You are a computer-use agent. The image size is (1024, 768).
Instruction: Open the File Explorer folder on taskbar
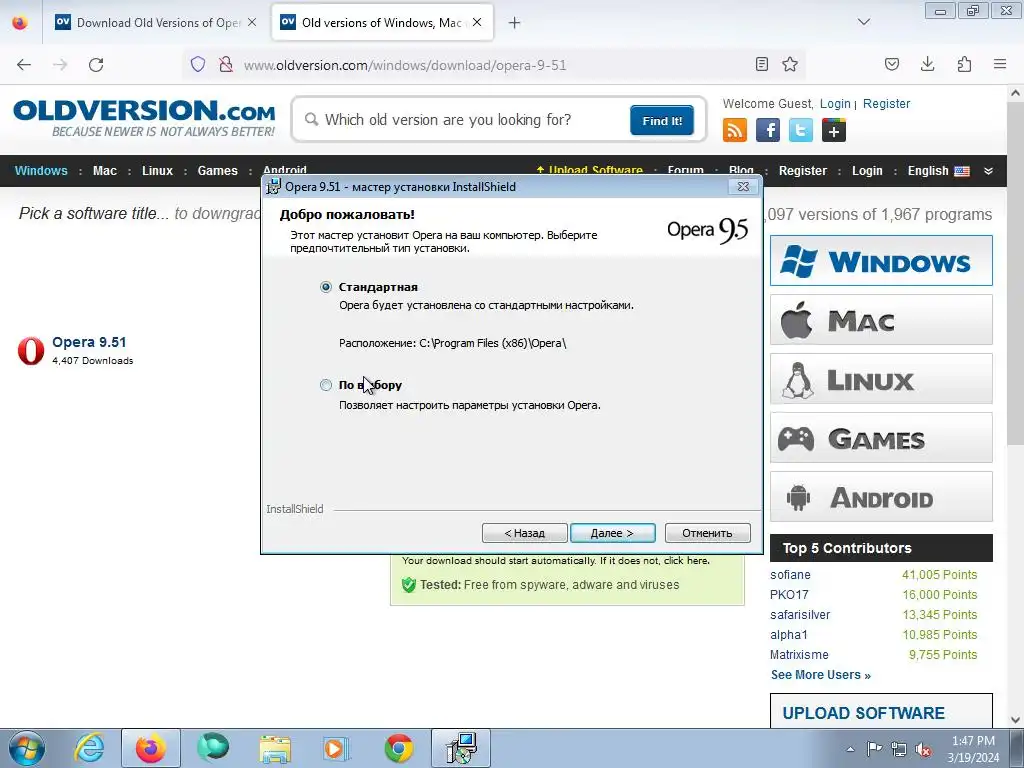pyautogui.click(x=275, y=748)
